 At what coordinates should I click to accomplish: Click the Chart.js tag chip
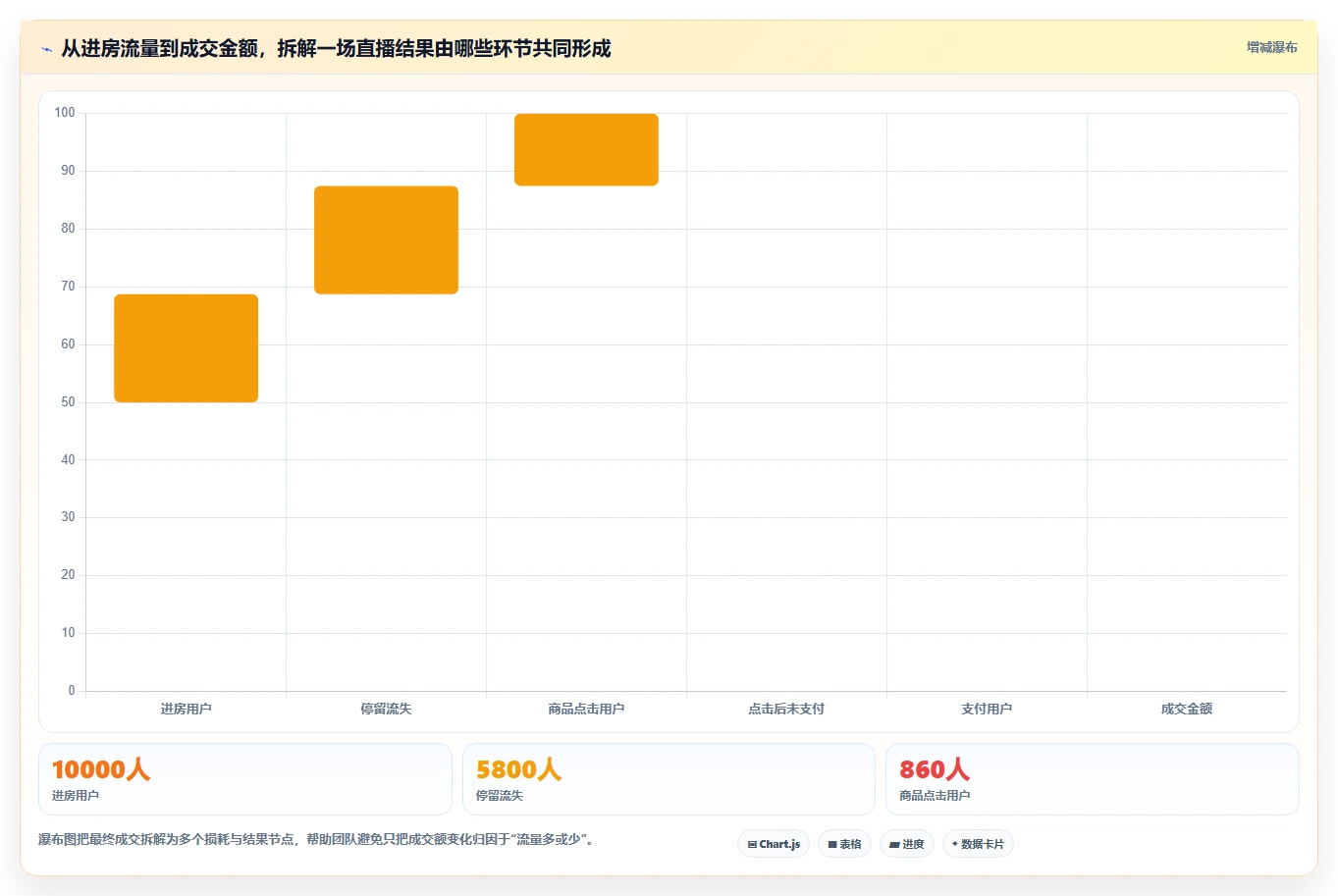tap(774, 844)
